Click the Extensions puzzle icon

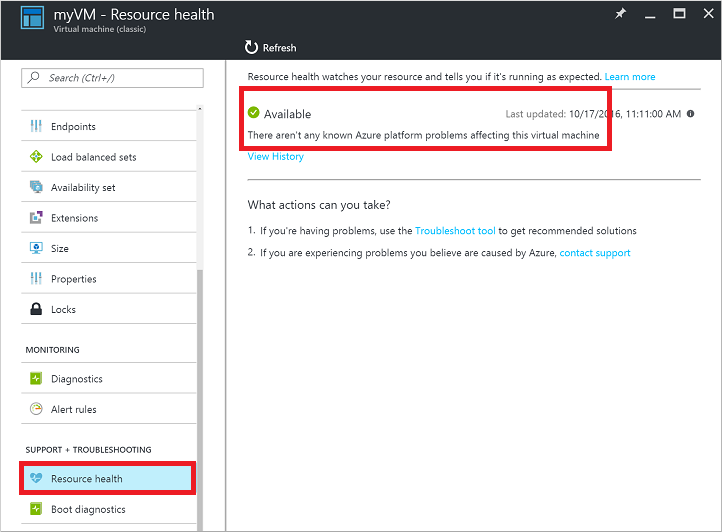36,217
